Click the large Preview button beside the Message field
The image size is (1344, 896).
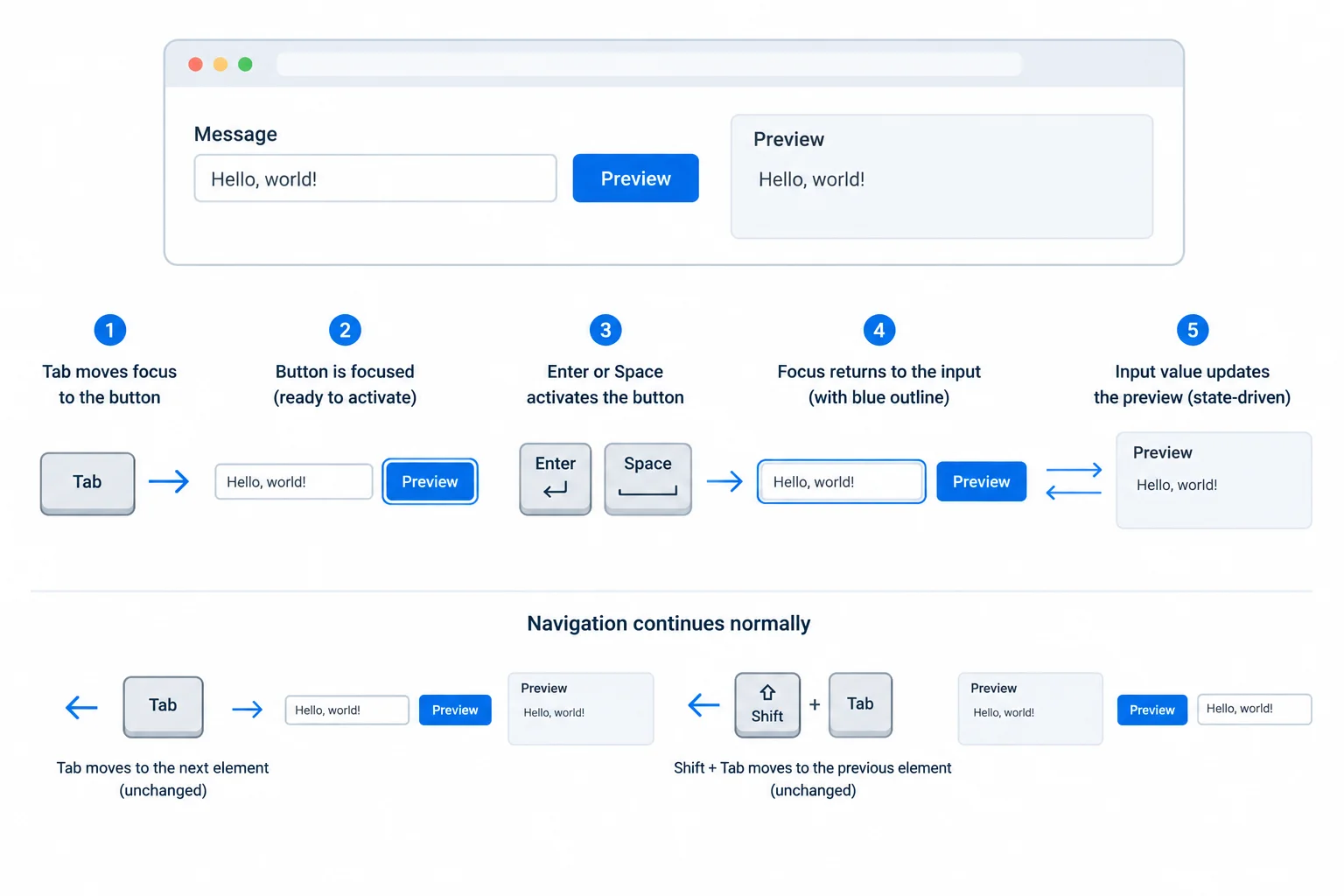tap(636, 178)
